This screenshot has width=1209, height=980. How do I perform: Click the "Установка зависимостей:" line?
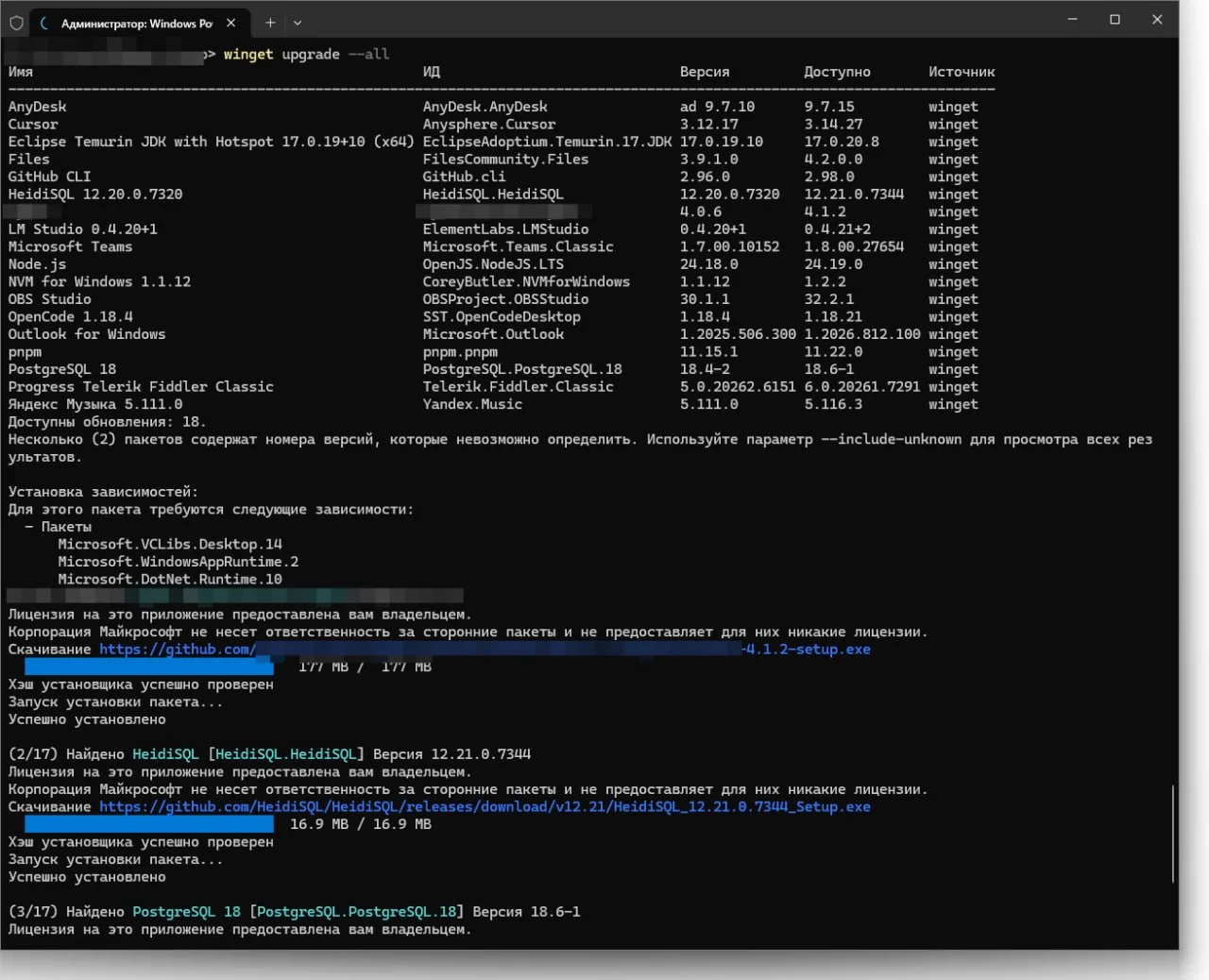point(104,491)
